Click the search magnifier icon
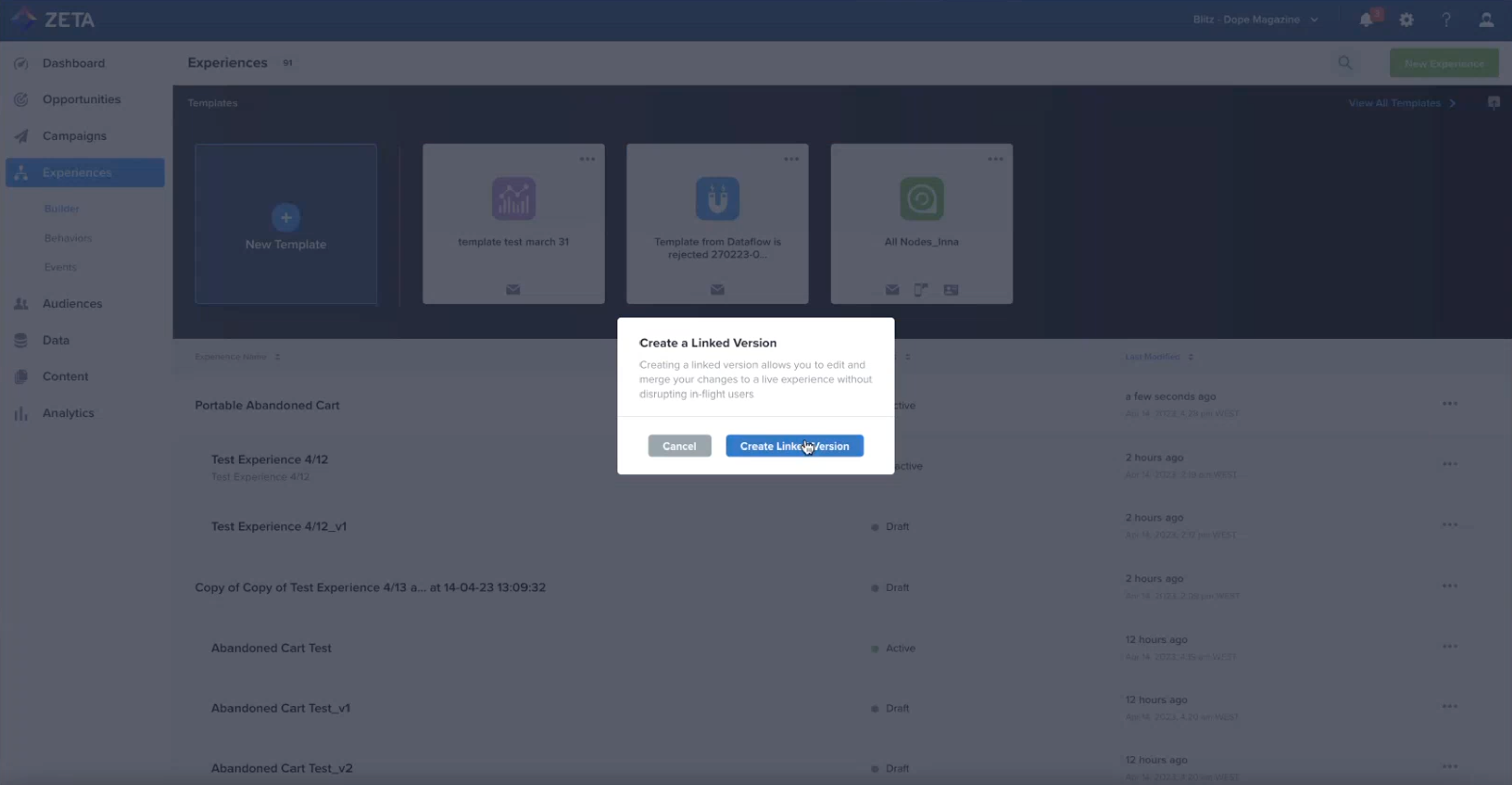This screenshot has height=785, width=1512. tap(1344, 63)
